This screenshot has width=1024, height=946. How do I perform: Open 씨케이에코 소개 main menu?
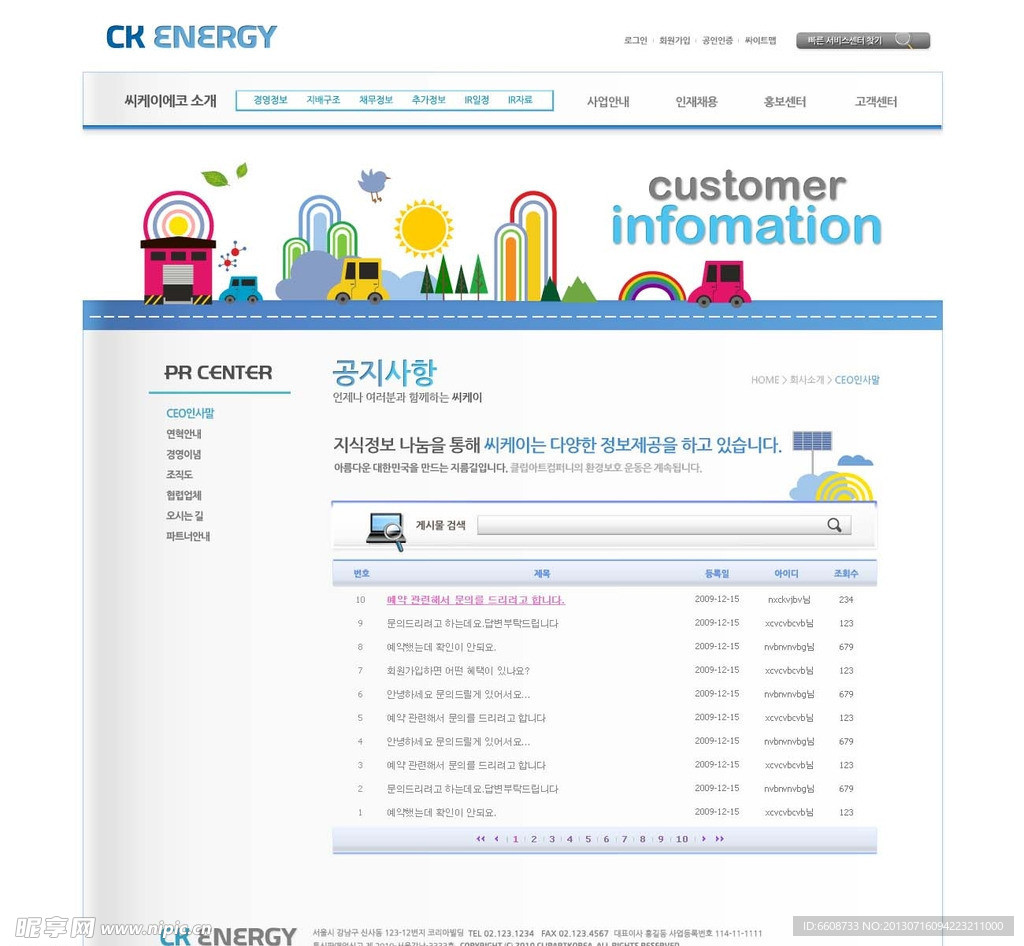(170, 101)
